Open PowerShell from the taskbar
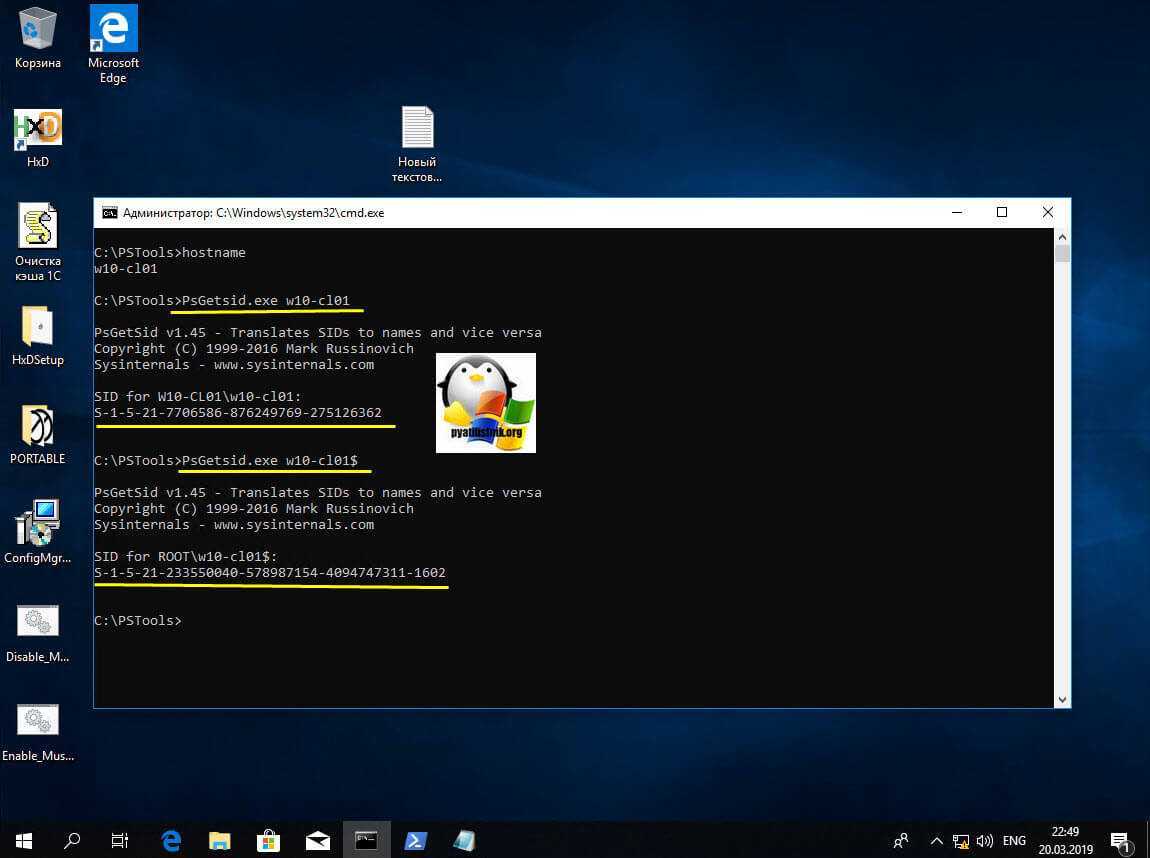Image resolution: width=1150 pixels, height=858 pixels. pos(415,840)
